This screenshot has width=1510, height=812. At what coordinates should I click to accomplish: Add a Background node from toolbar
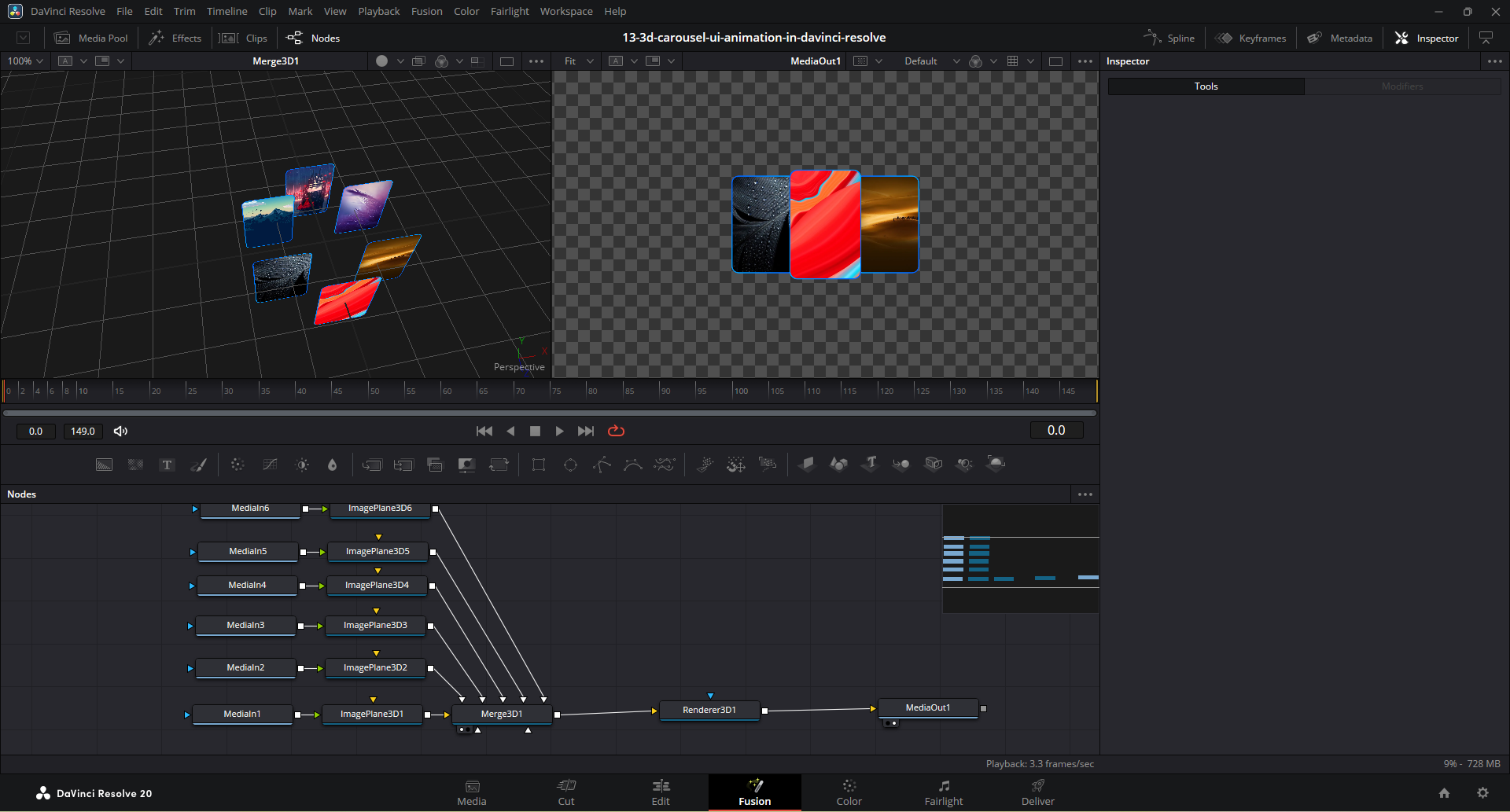104,465
